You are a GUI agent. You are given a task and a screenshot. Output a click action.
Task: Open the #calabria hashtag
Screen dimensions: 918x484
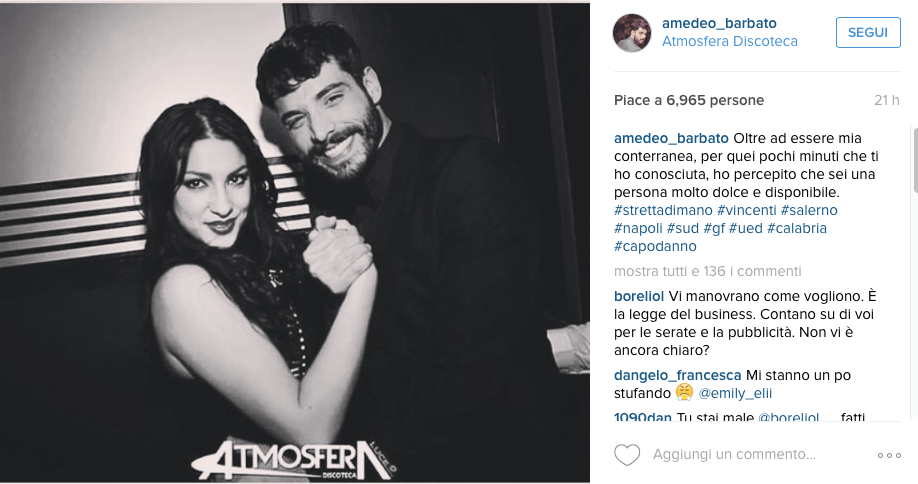(797, 228)
